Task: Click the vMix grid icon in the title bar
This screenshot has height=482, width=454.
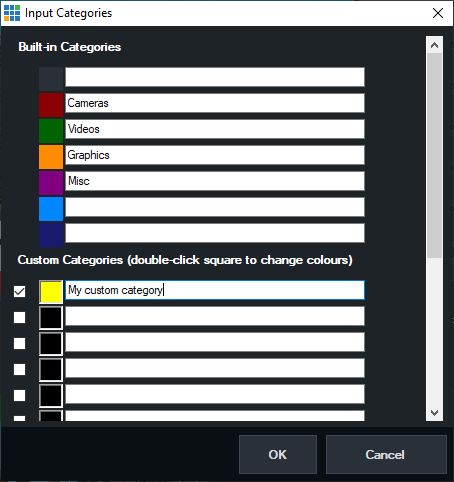Action: pos(12,13)
